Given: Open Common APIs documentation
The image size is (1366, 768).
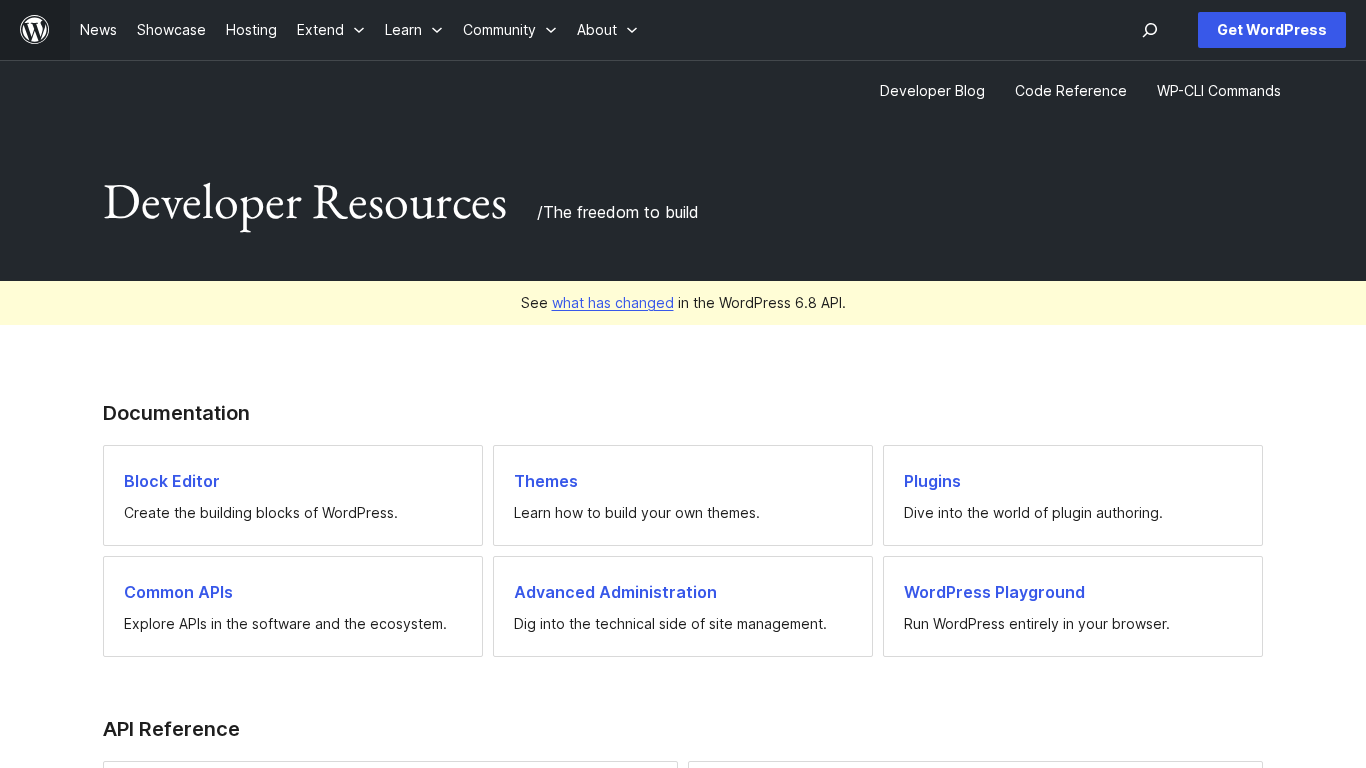Looking at the screenshot, I should click(x=178, y=592).
